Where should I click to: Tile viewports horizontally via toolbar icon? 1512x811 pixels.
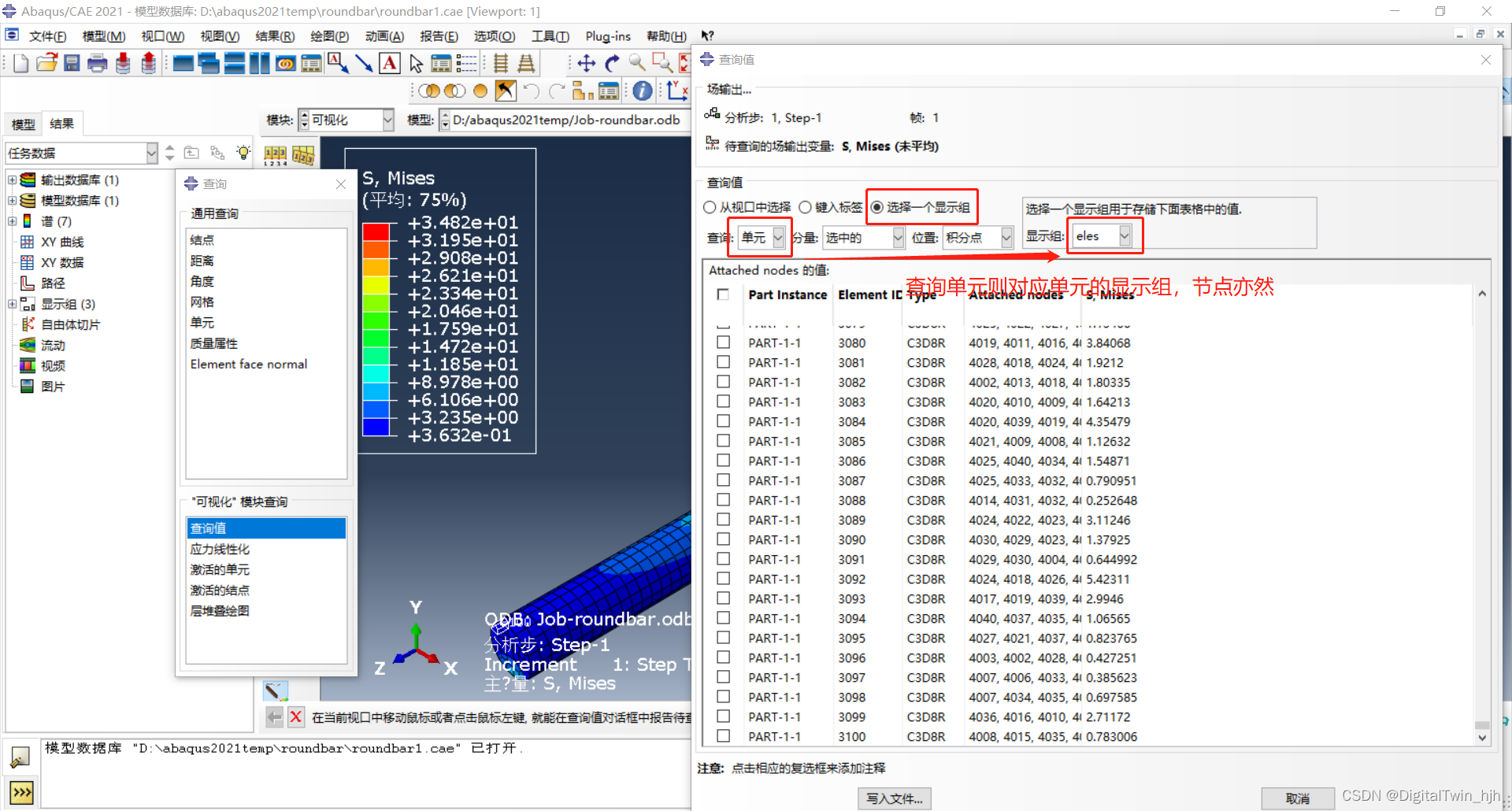click(235, 64)
